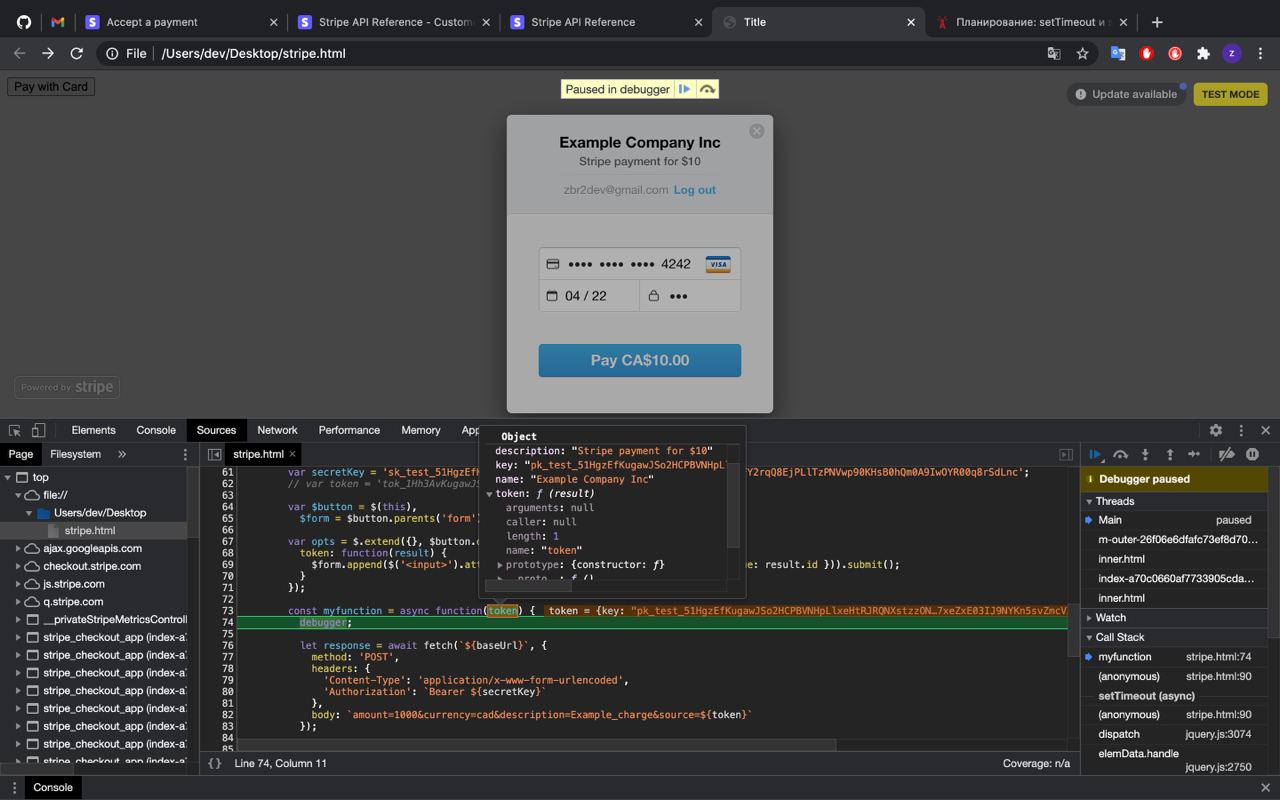Expand q.stripe.com tree node
The image size is (1280, 800).
click(18, 602)
